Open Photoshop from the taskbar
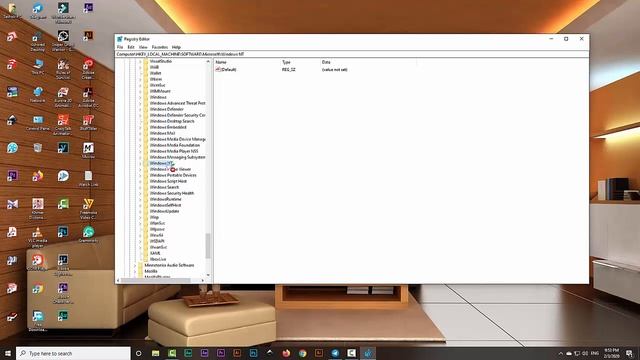 click(x=253, y=353)
